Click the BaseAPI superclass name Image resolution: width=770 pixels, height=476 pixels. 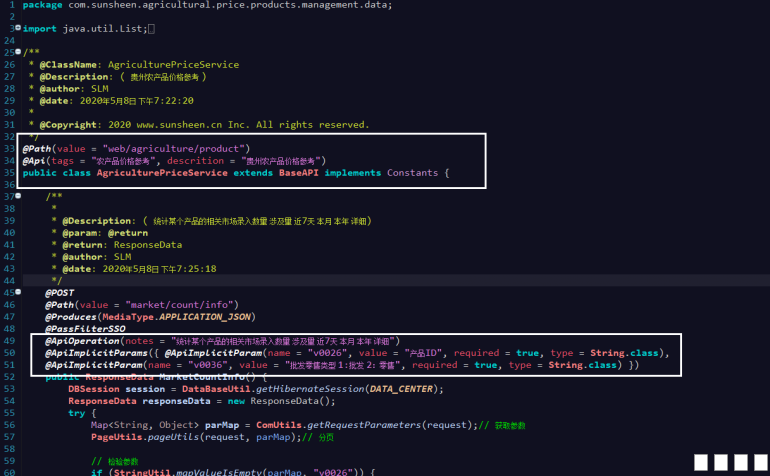click(x=290, y=173)
